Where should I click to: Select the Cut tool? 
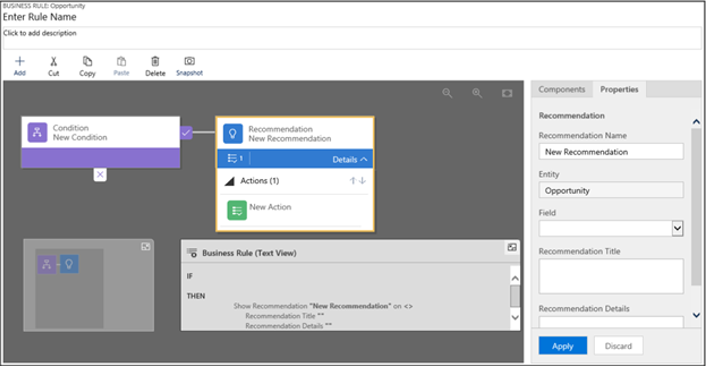pyautogui.click(x=54, y=66)
